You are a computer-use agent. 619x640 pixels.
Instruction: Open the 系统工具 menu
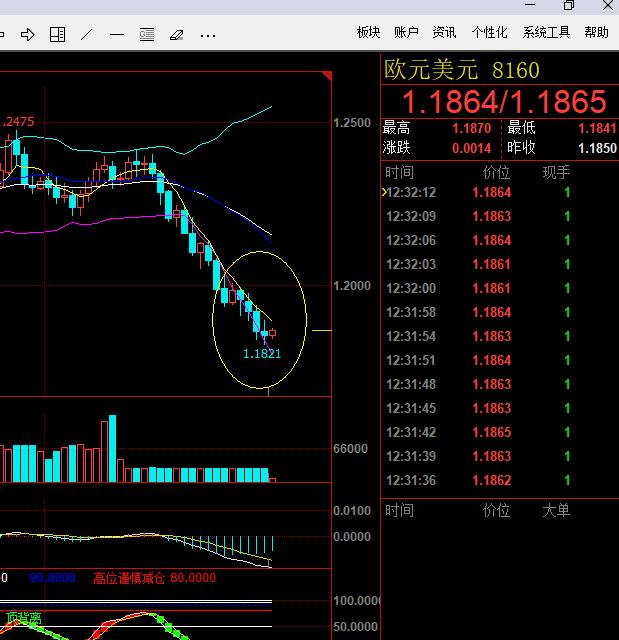[546, 32]
